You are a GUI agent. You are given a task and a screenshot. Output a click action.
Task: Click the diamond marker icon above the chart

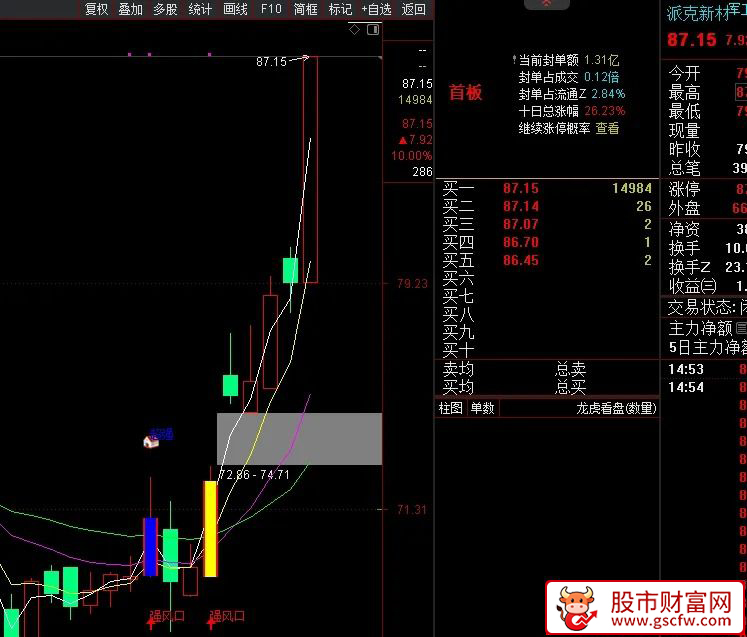[x=354, y=30]
